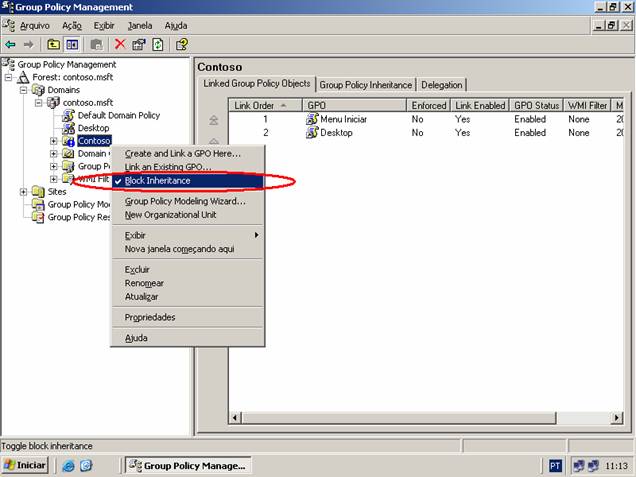Open the Ação menu
The image size is (636, 477).
click(x=72, y=26)
